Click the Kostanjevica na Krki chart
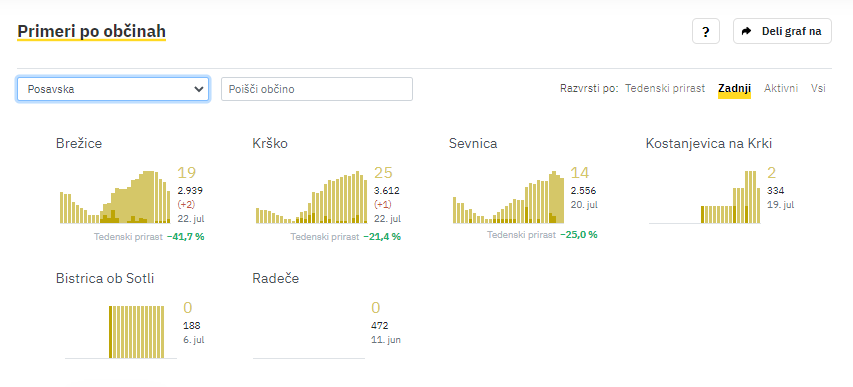The height and width of the screenshot is (387, 853). point(704,197)
